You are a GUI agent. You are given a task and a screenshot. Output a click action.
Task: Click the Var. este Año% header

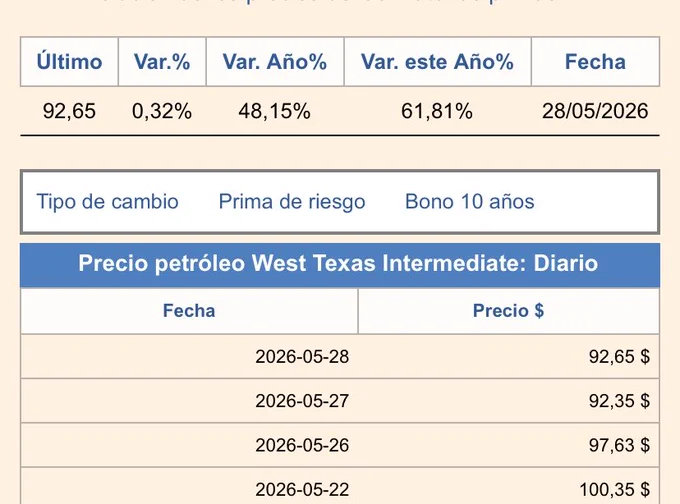coord(438,62)
